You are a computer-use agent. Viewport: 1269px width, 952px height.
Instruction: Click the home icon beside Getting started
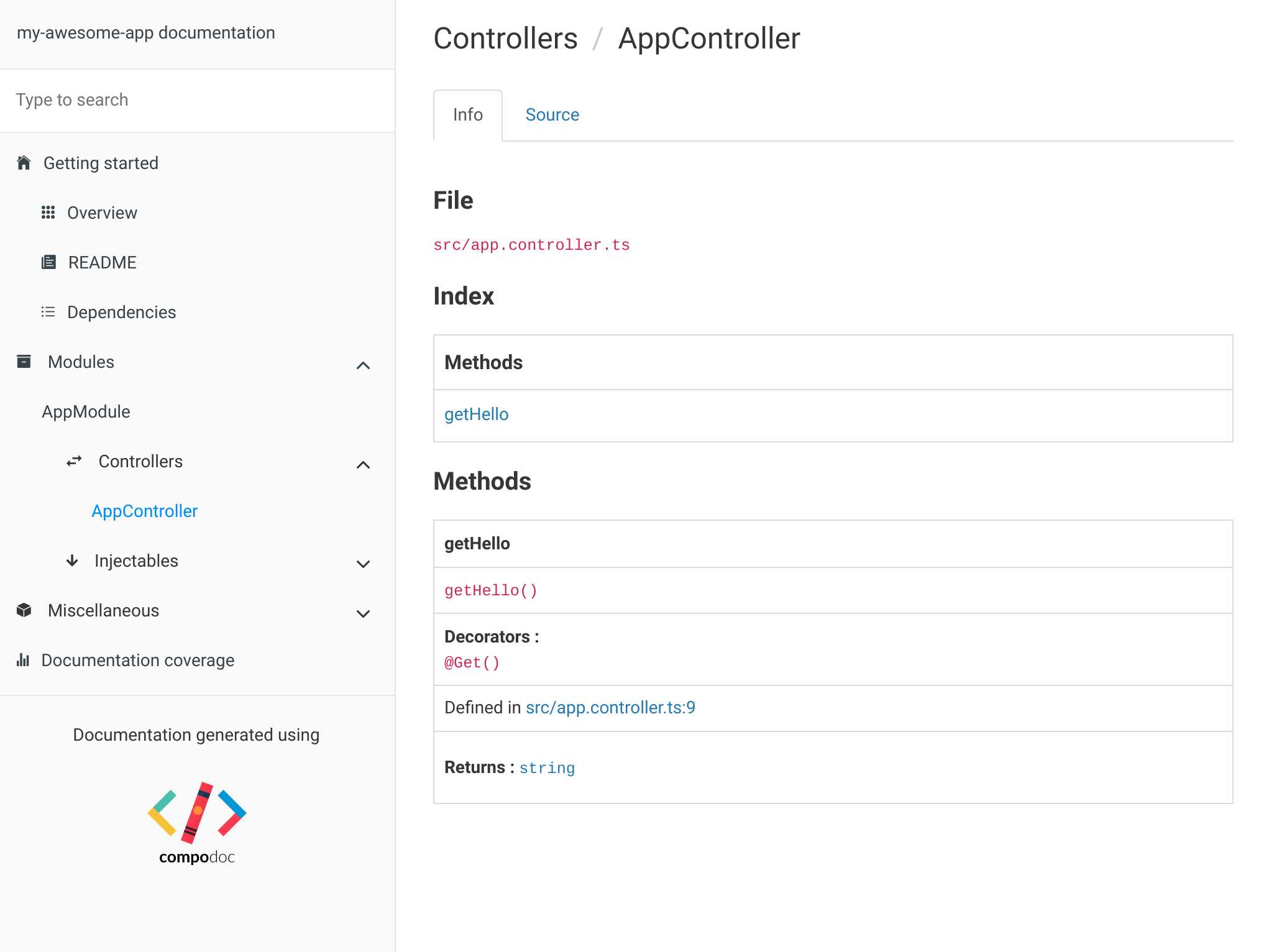(x=24, y=163)
